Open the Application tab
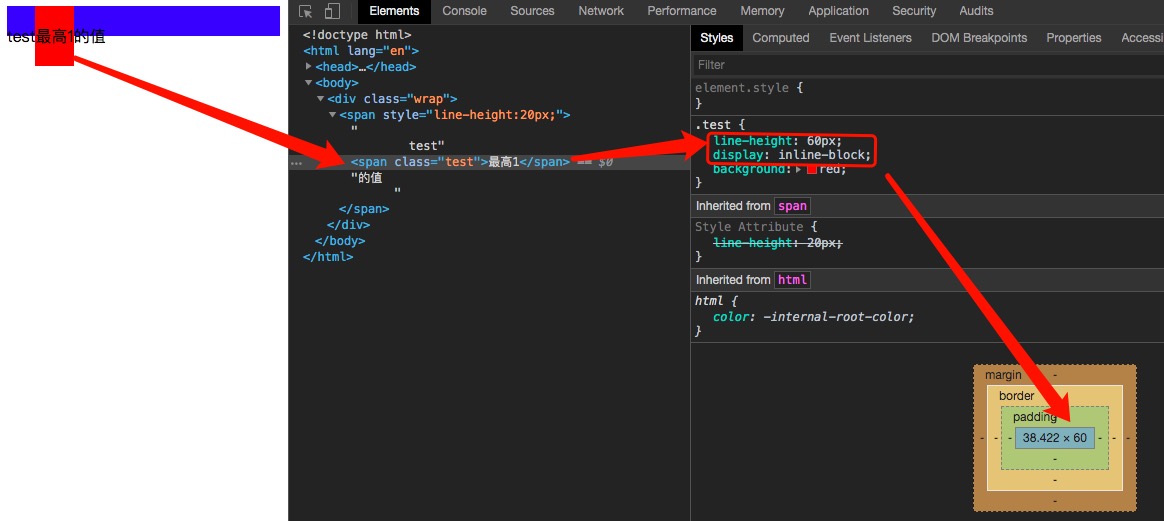This screenshot has height=521, width=1164. click(x=839, y=11)
